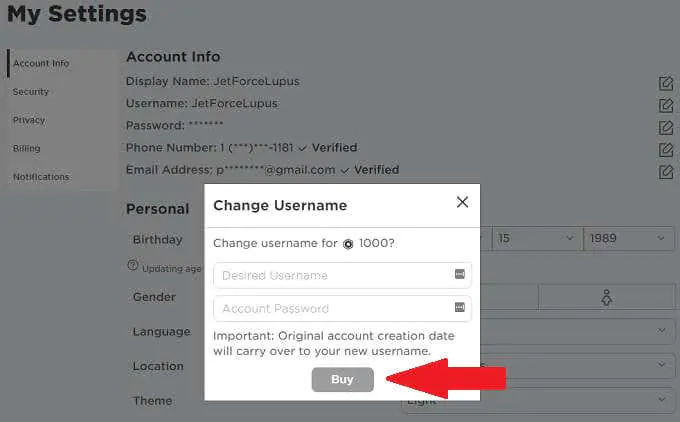Close the Change Username dialog
680x422 pixels.
click(x=462, y=202)
